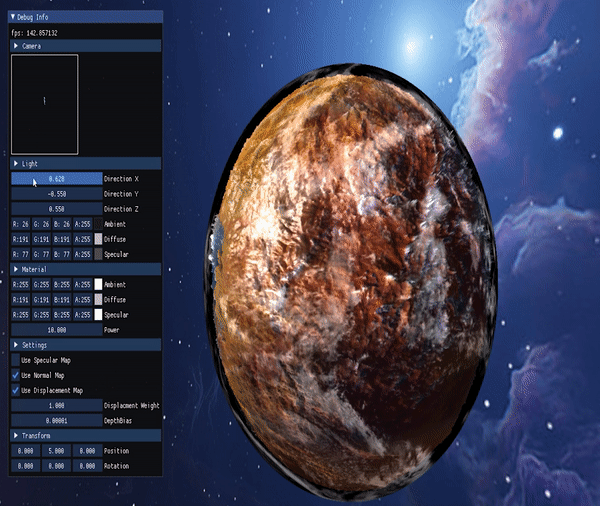Click the Light Ambient G: 26 field
Viewport: 600px width, 506px height.
point(41,224)
